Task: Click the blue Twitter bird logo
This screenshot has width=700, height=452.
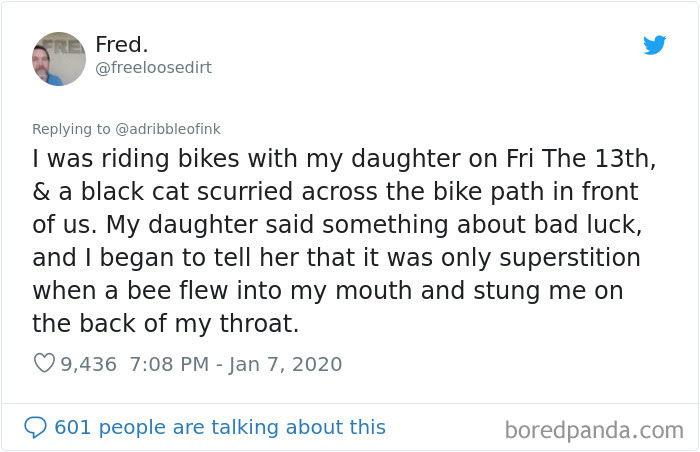Action: coord(654,45)
